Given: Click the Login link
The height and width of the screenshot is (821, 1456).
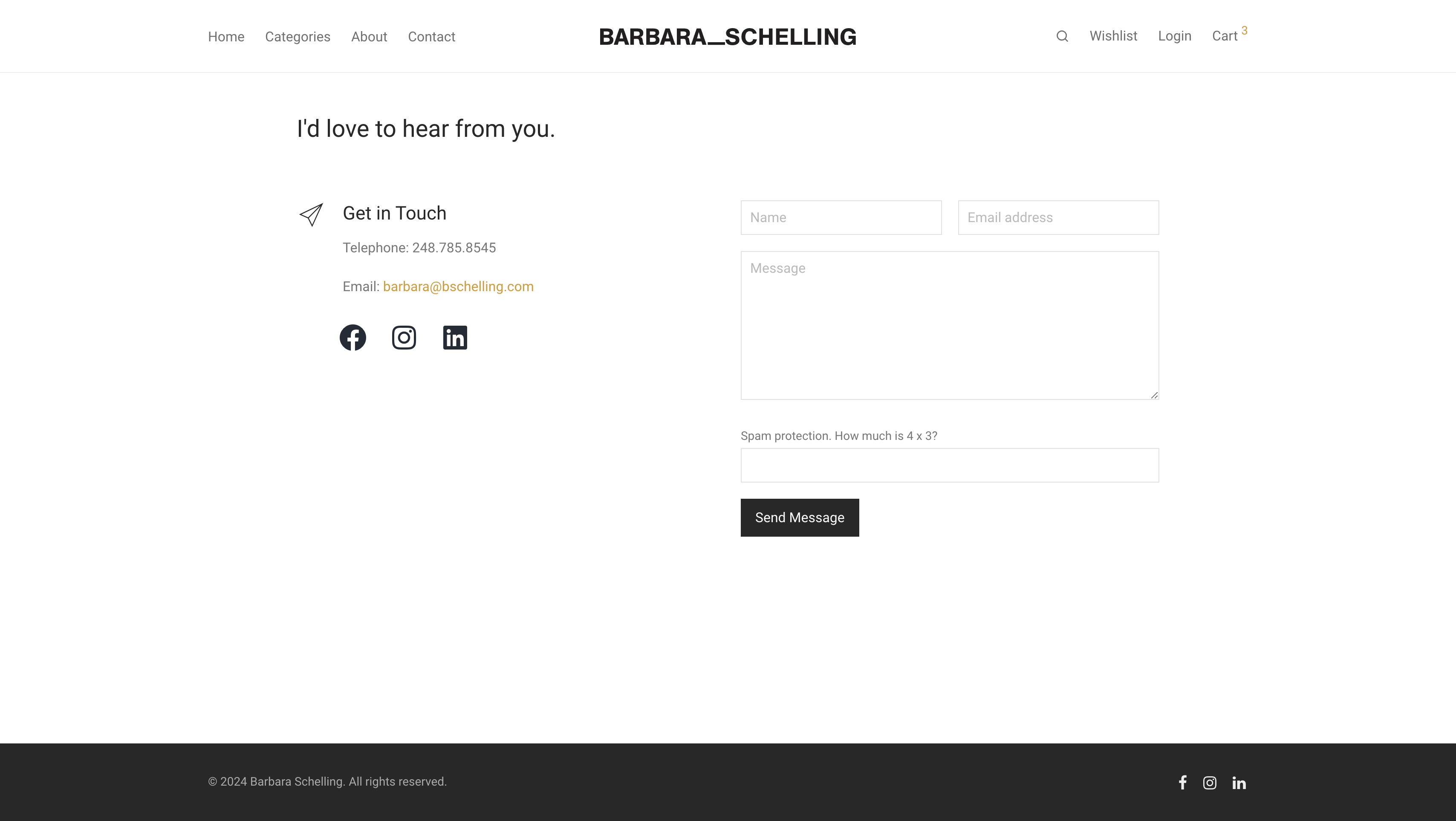Looking at the screenshot, I should 1175,36.
